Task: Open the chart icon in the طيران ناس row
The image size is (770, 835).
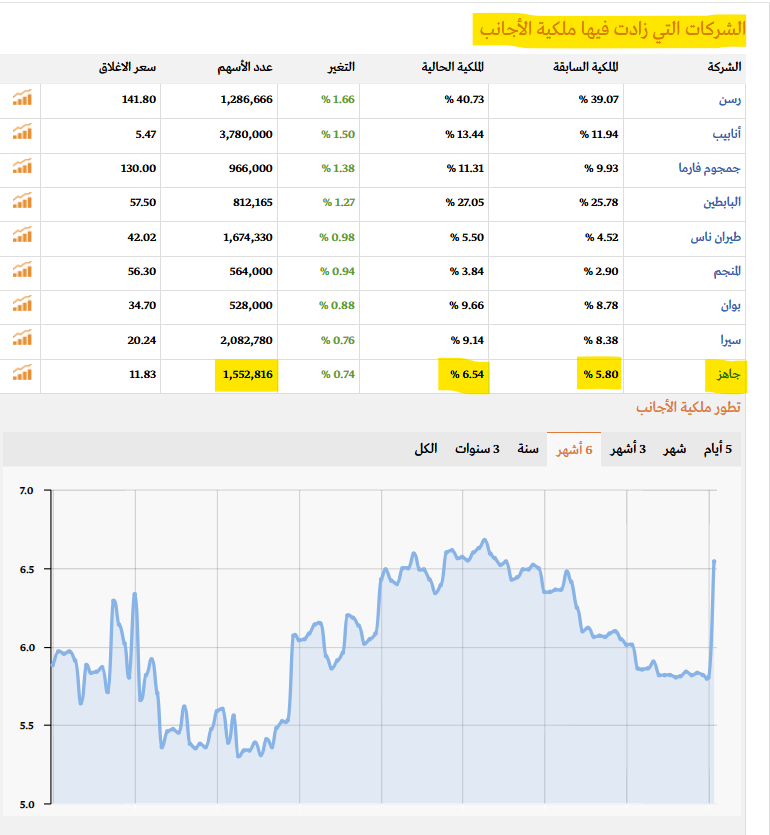Action: click(22, 235)
